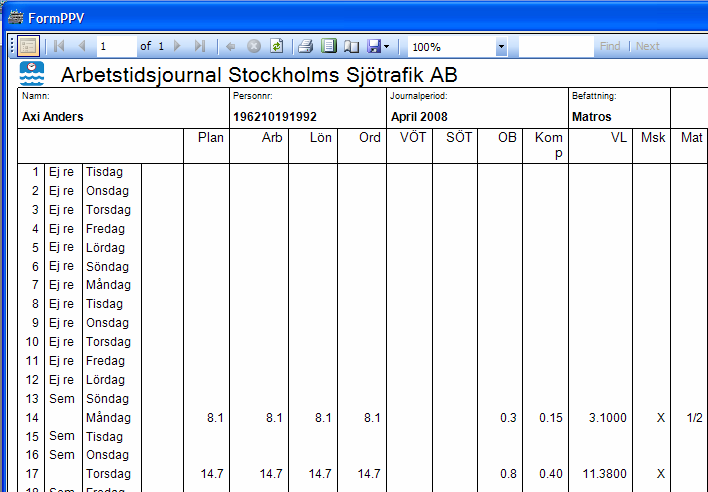Click Ej re code in row 10
Image resolution: width=708 pixels, height=492 pixels.
click(61, 342)
